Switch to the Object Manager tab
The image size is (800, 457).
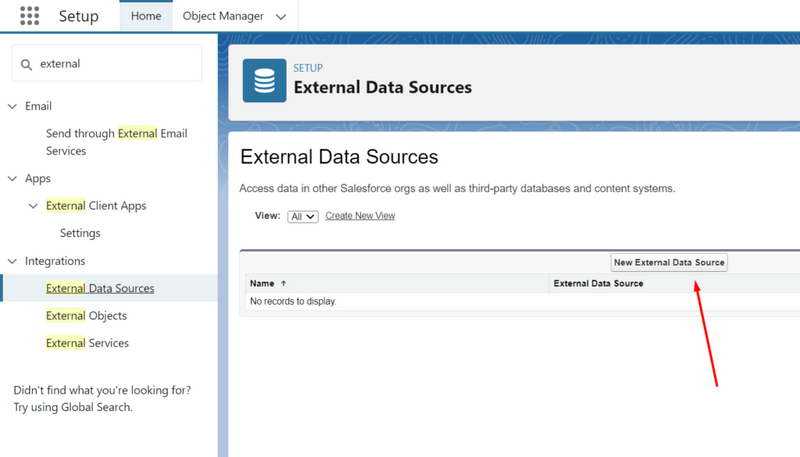(x=223, y=16)
